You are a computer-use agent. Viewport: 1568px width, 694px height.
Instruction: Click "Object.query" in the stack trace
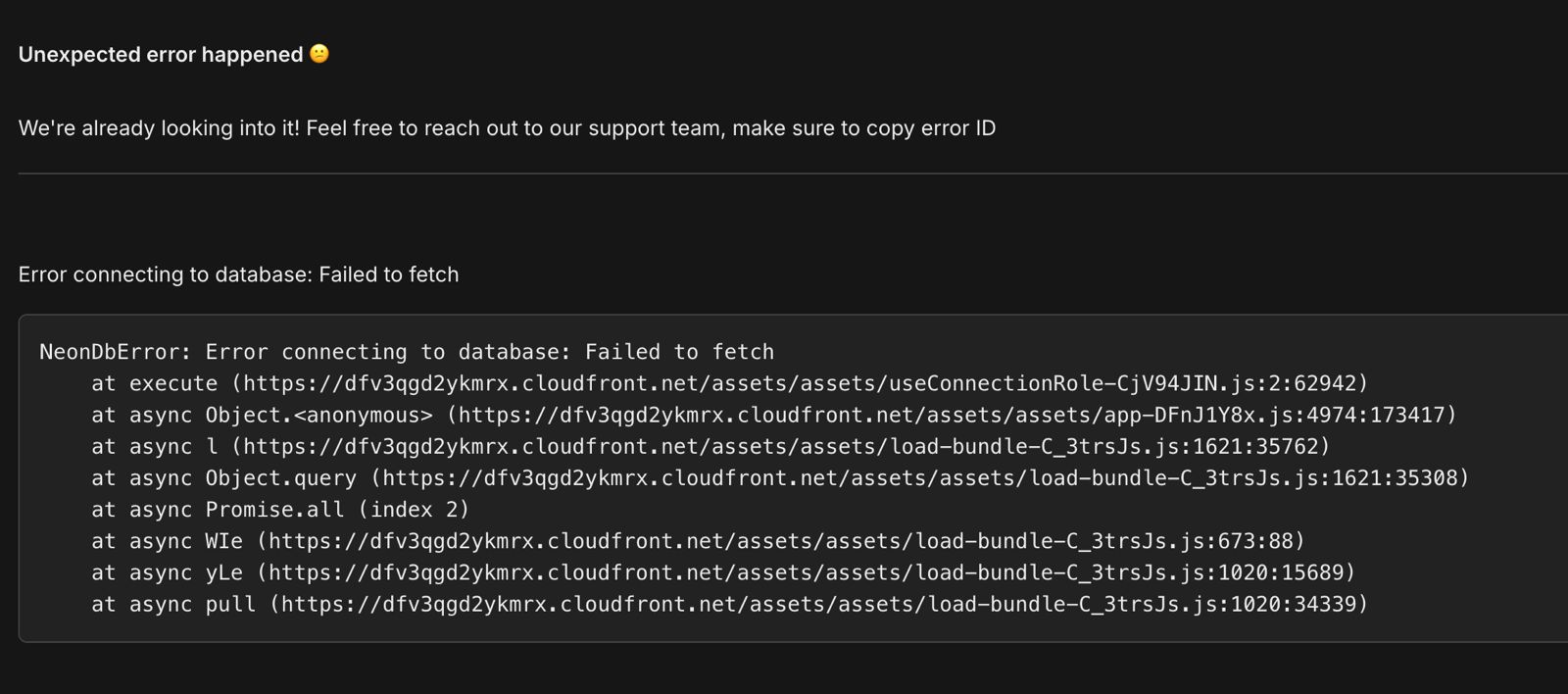coord(280,478)
